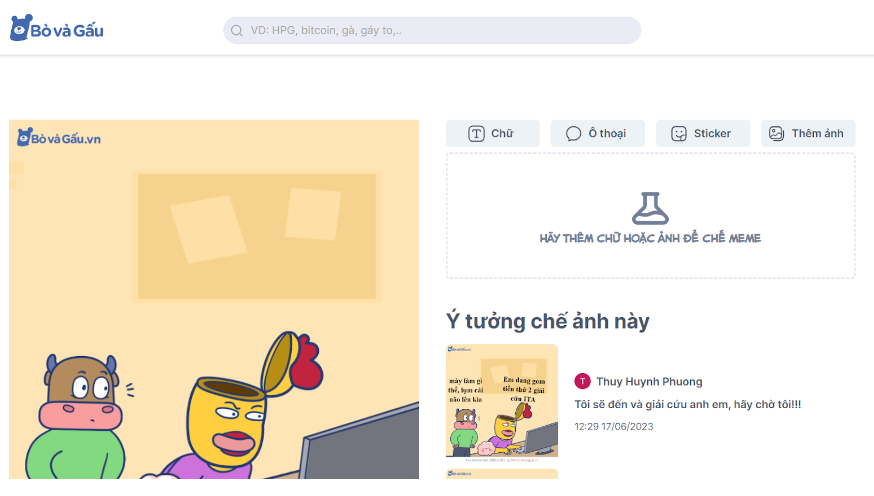
Task: Add text with the Chữ button
Action: click(x=493, y=133)
